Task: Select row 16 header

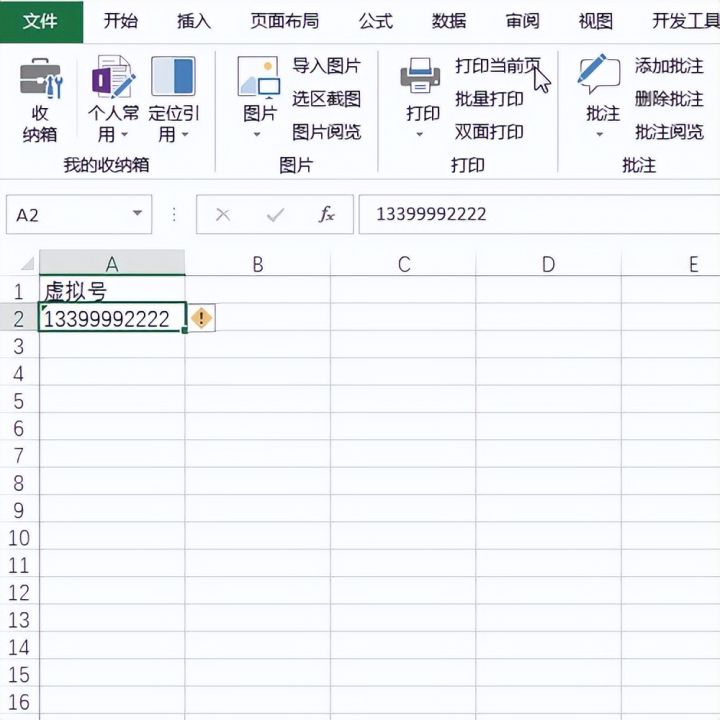Action: click(x=19, y=701)
